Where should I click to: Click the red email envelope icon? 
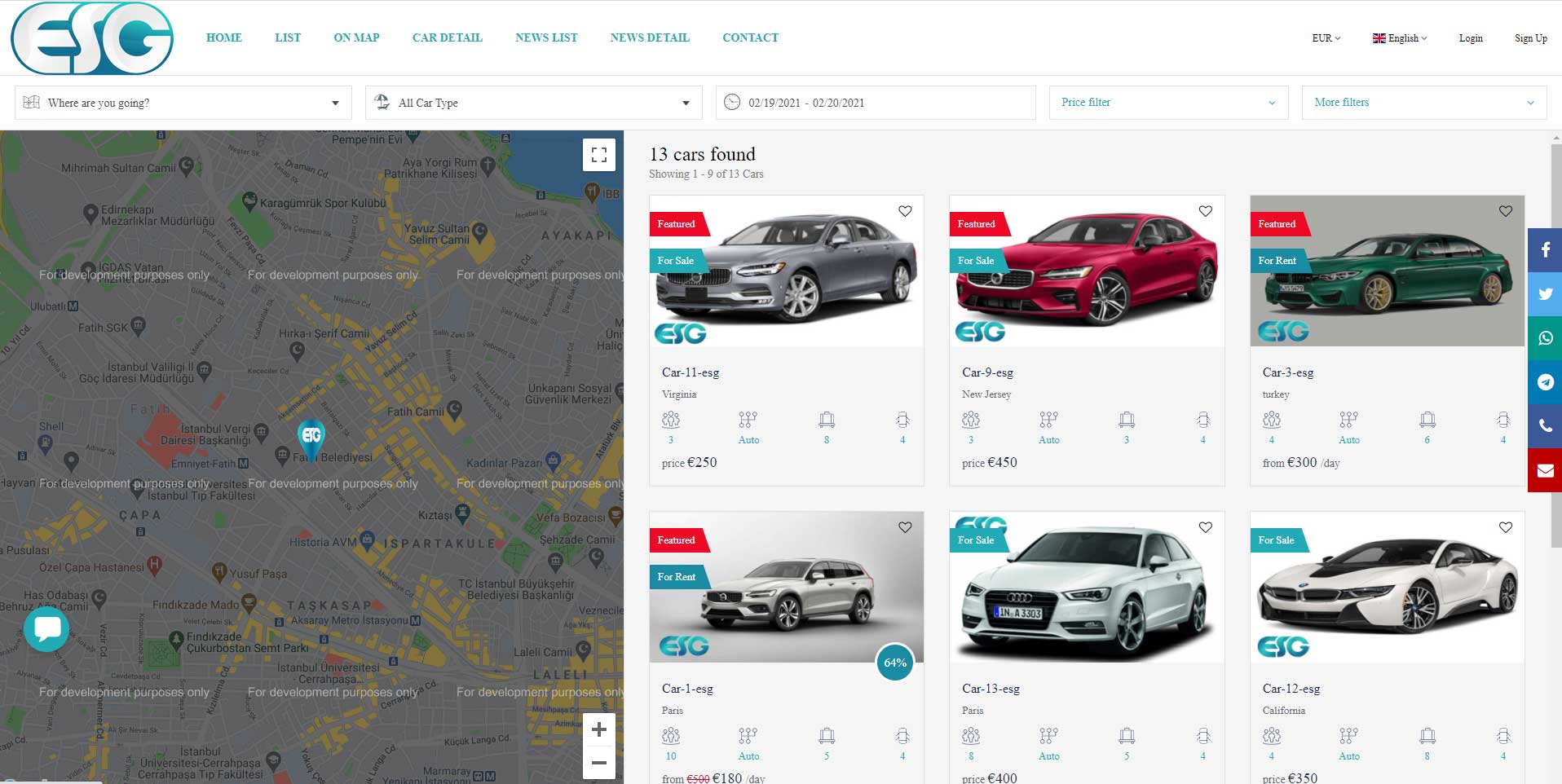point(1545,470)
